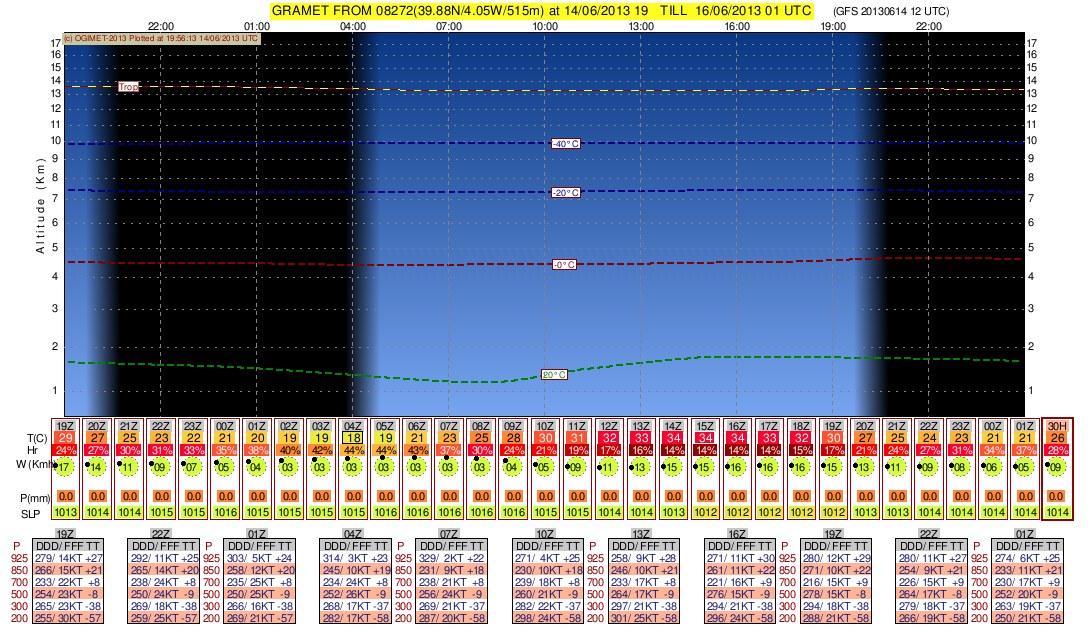1088x640 pixels.
Task: Click the 04:00 time label above the chart
Action: 353,26
